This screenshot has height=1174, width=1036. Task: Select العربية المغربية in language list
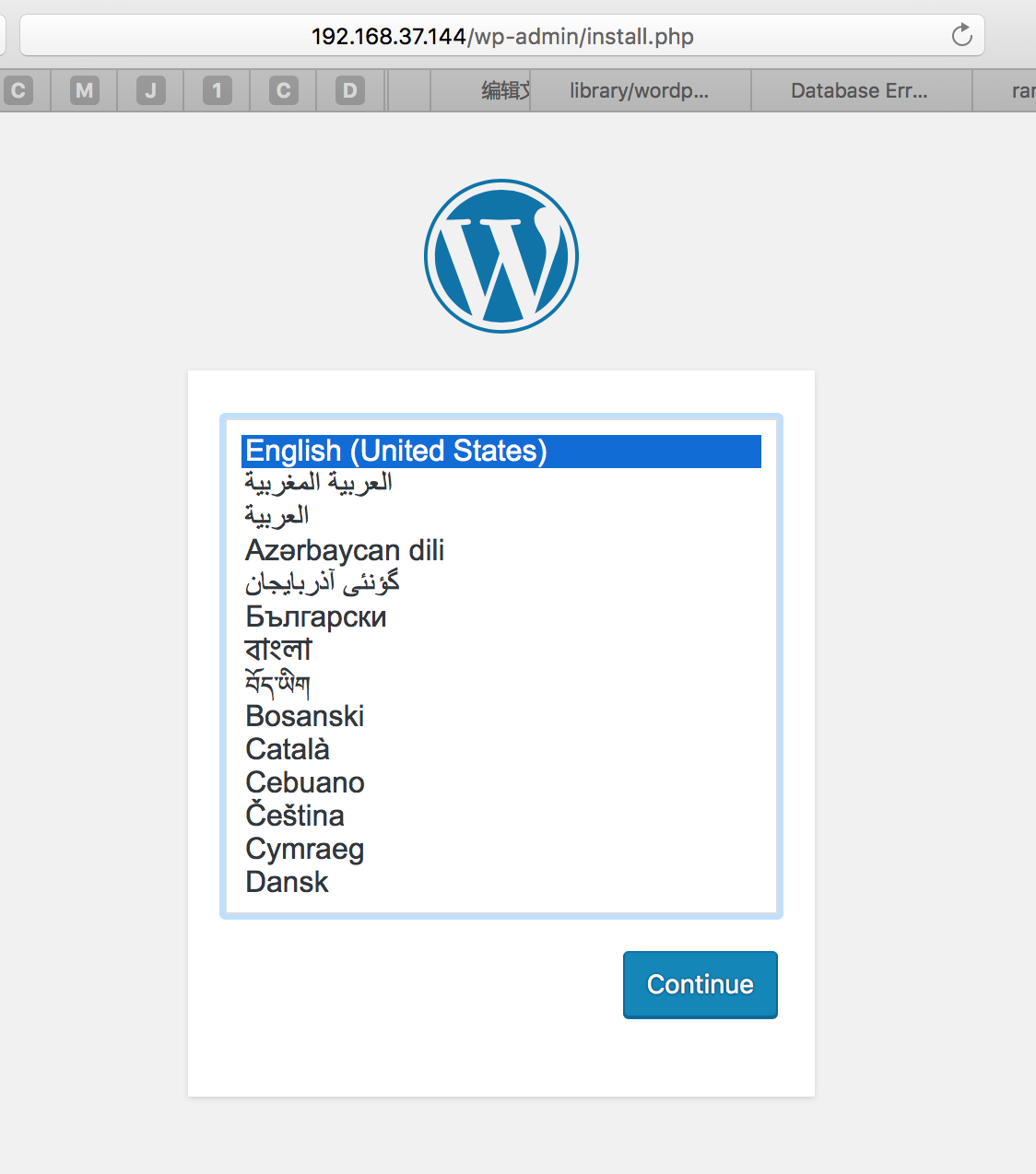point(501,484)
